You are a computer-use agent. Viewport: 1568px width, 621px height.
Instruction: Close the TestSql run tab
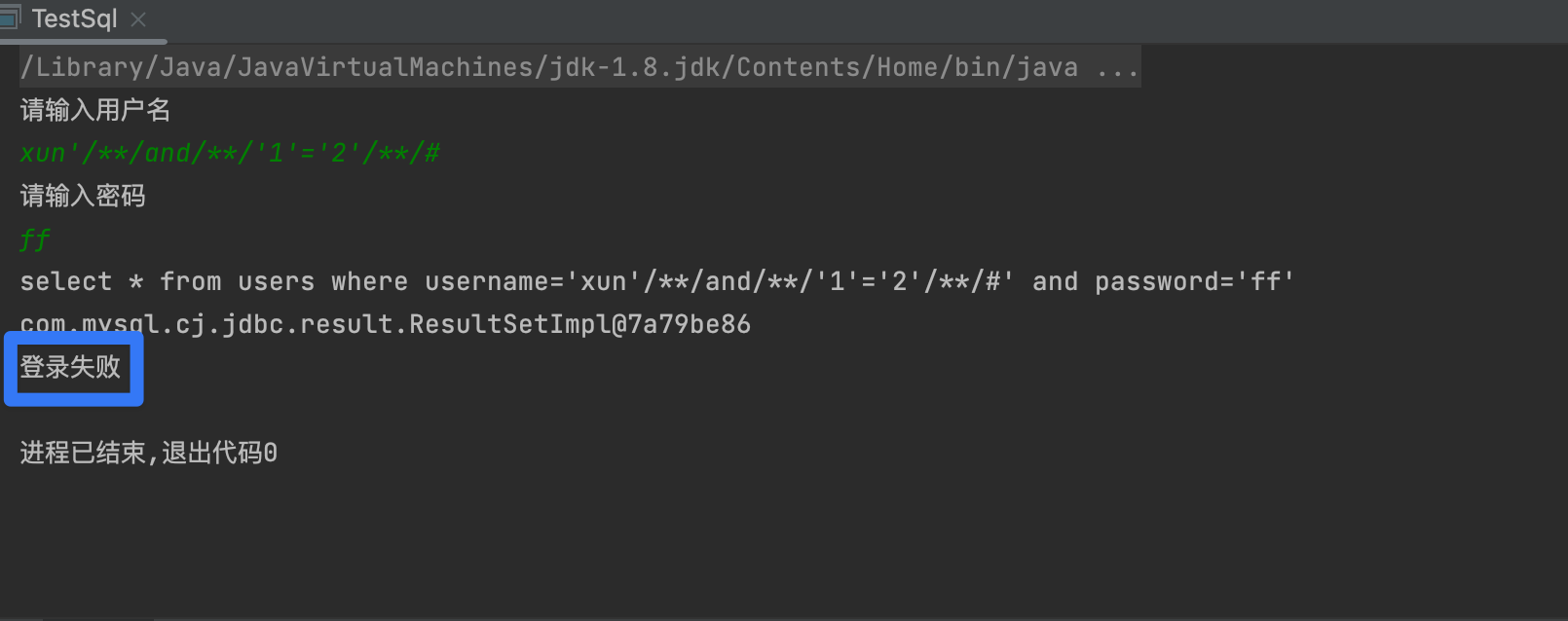pos(138,18)
